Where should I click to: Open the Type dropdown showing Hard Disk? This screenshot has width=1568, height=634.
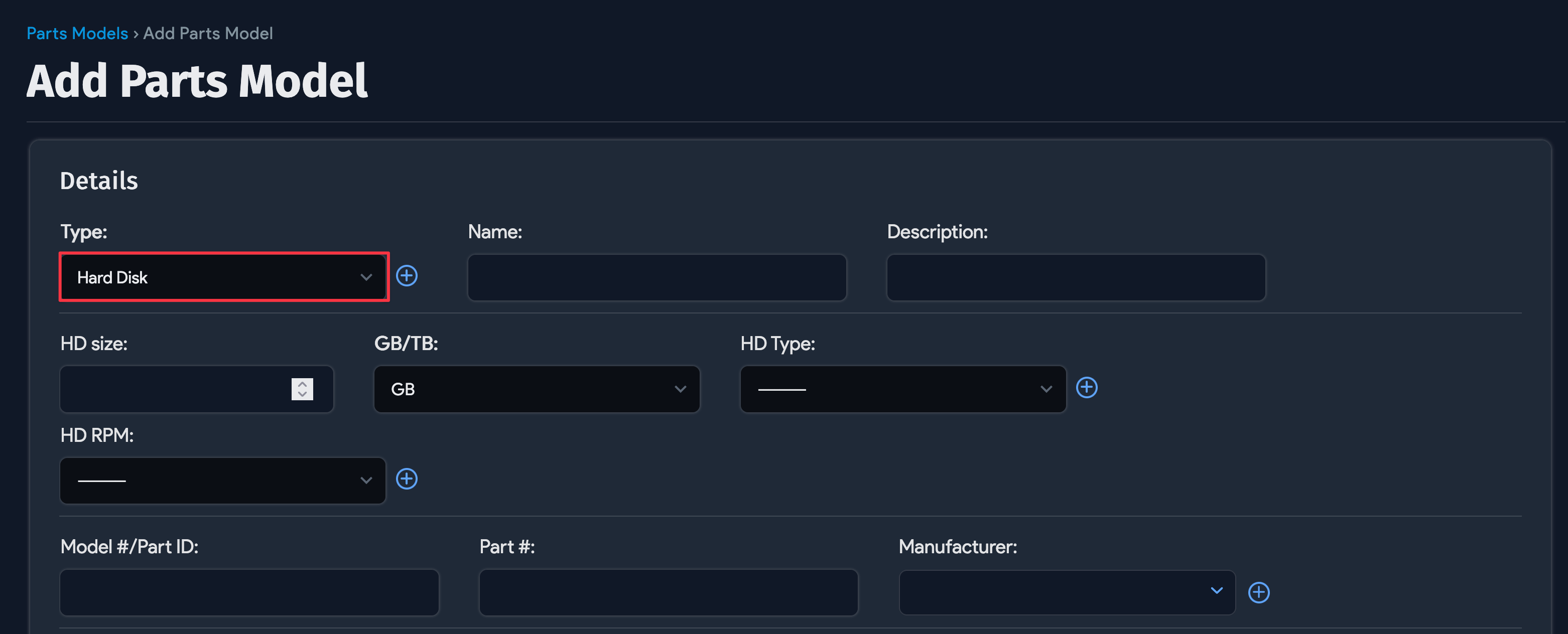click(x=223, y=277)
